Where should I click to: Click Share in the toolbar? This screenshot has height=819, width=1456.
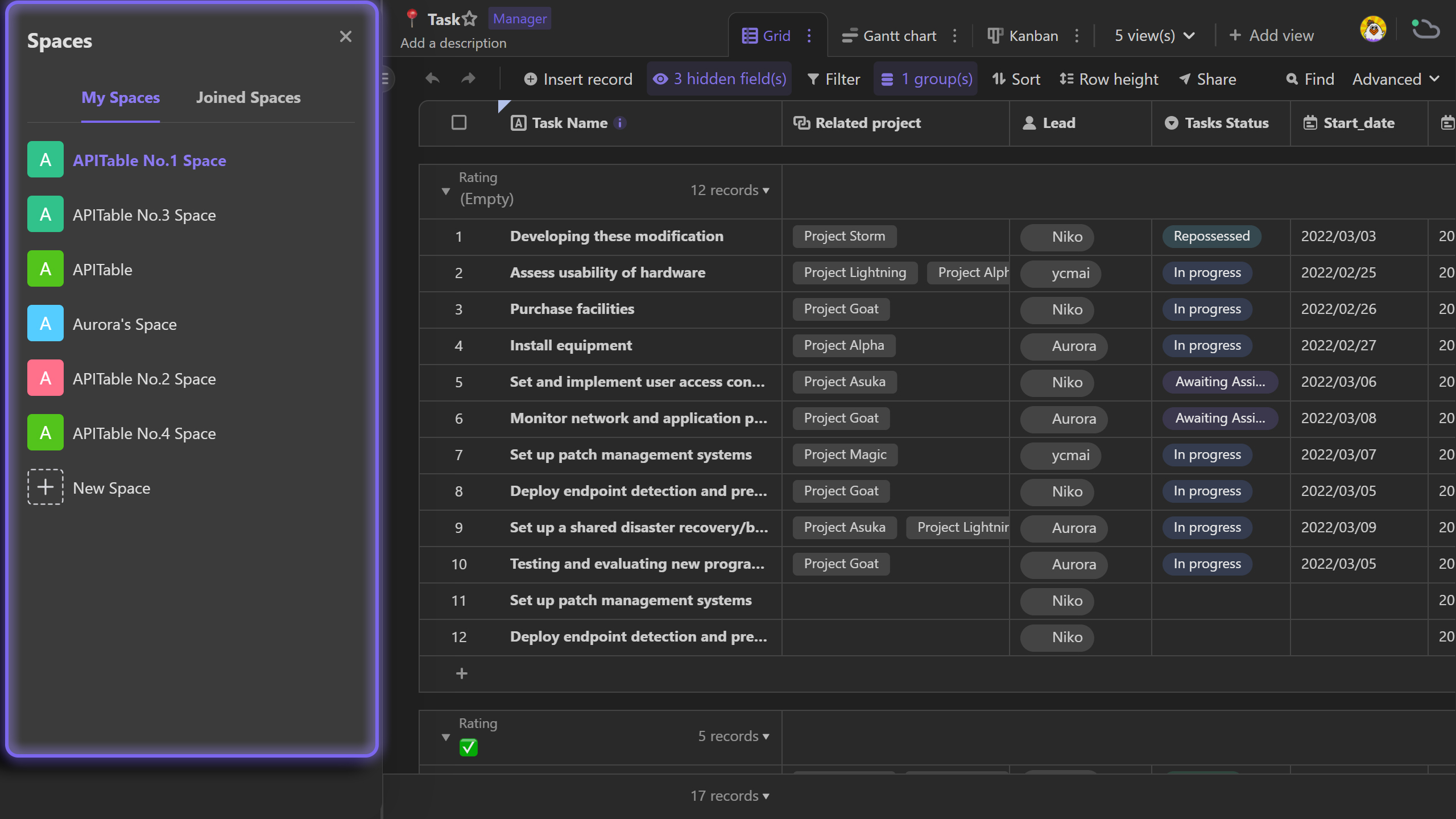[x=1207, y=79]
